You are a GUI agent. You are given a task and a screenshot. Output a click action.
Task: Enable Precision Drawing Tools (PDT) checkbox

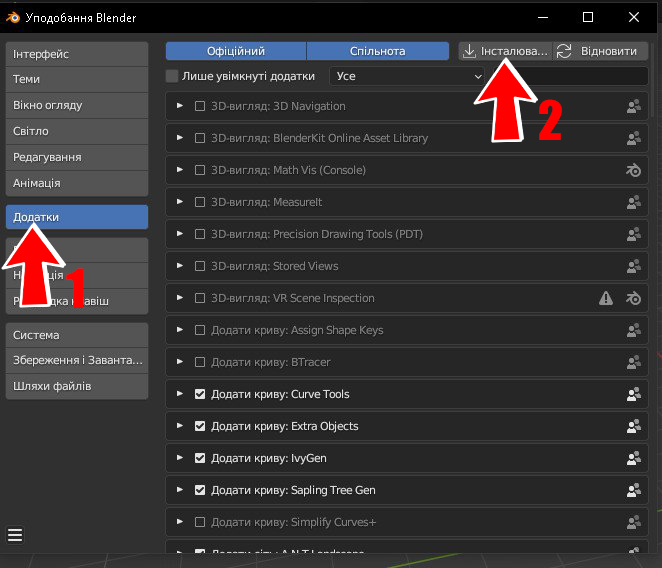200,234
